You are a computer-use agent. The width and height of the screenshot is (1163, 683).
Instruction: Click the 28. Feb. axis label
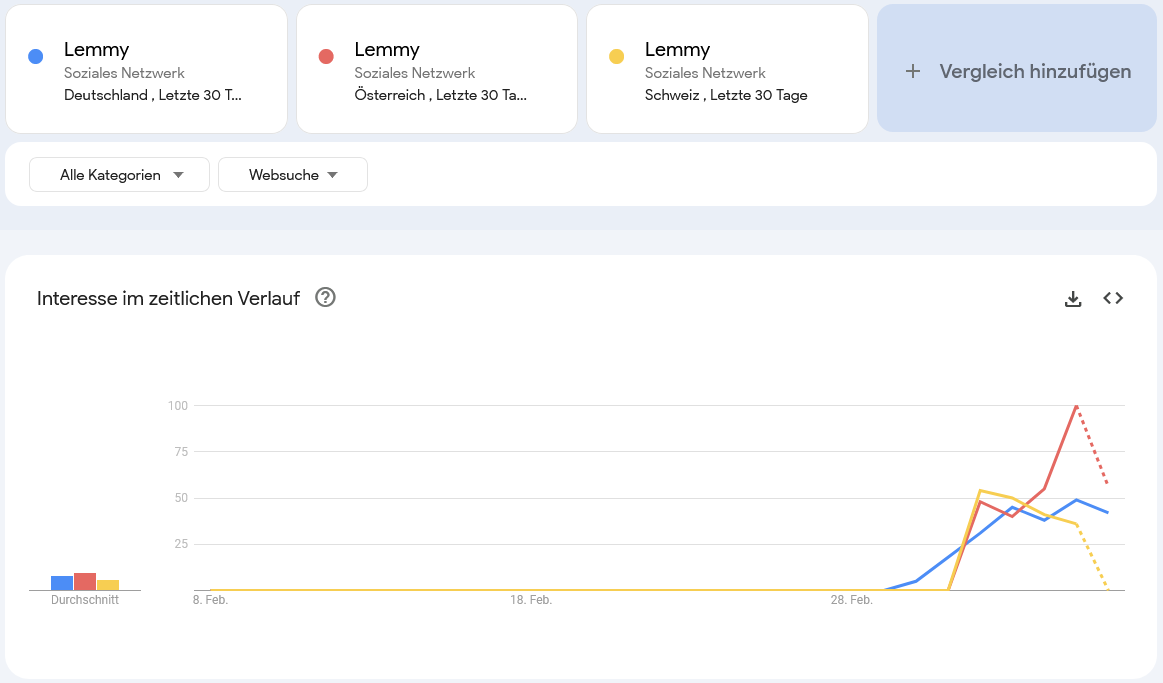tap(851, 600)
